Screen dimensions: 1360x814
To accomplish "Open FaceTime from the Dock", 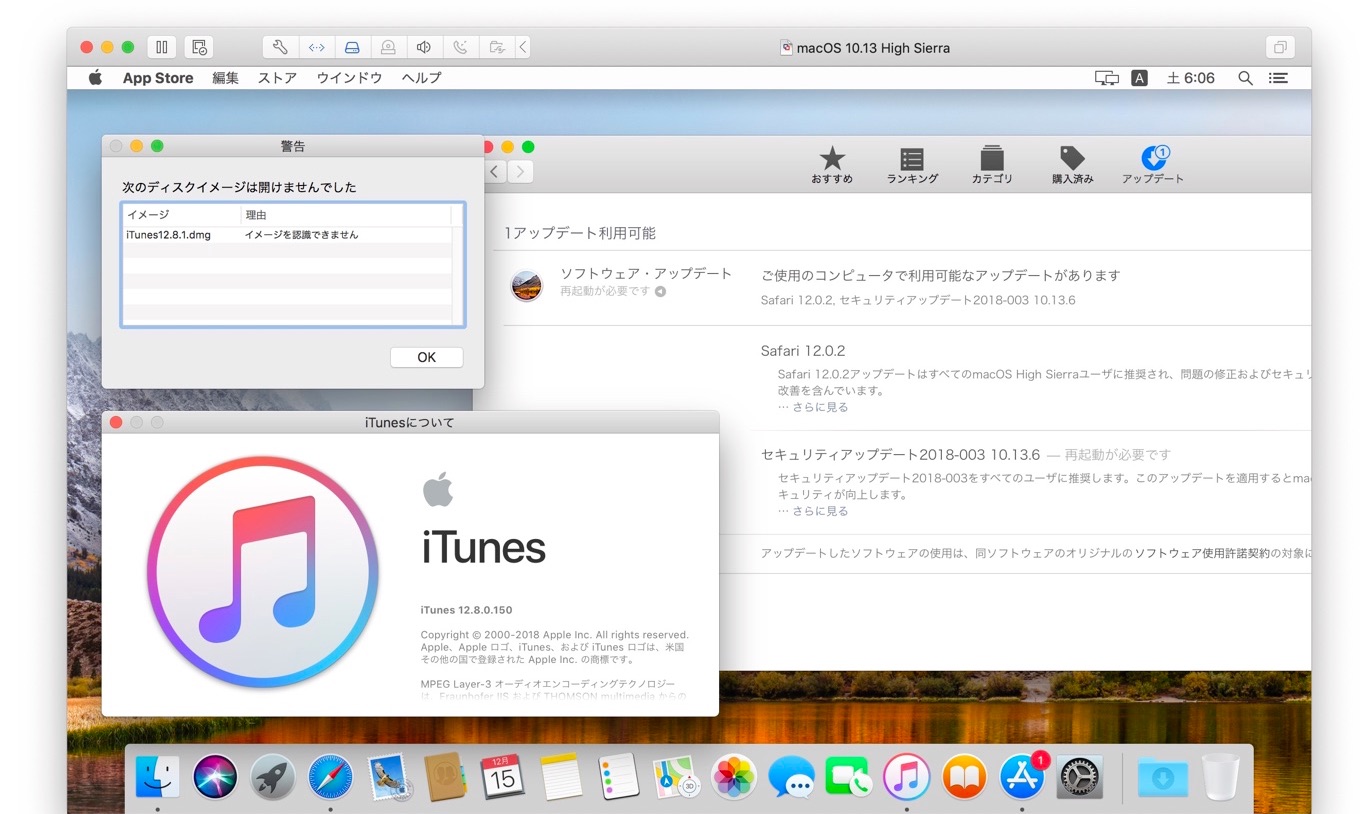I will click(849, 777).
